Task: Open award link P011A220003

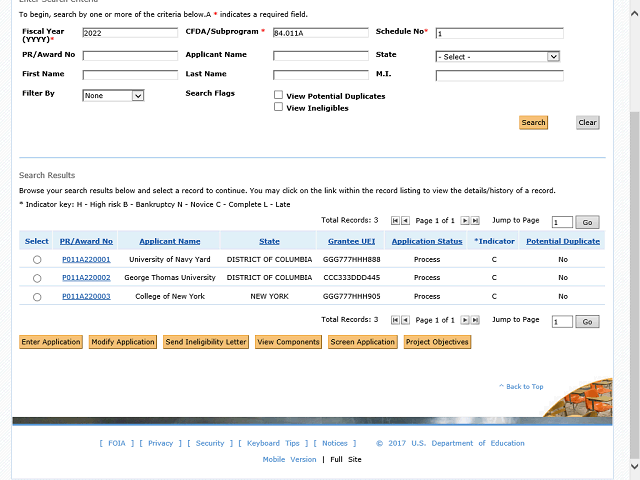Action: [86, 296]
